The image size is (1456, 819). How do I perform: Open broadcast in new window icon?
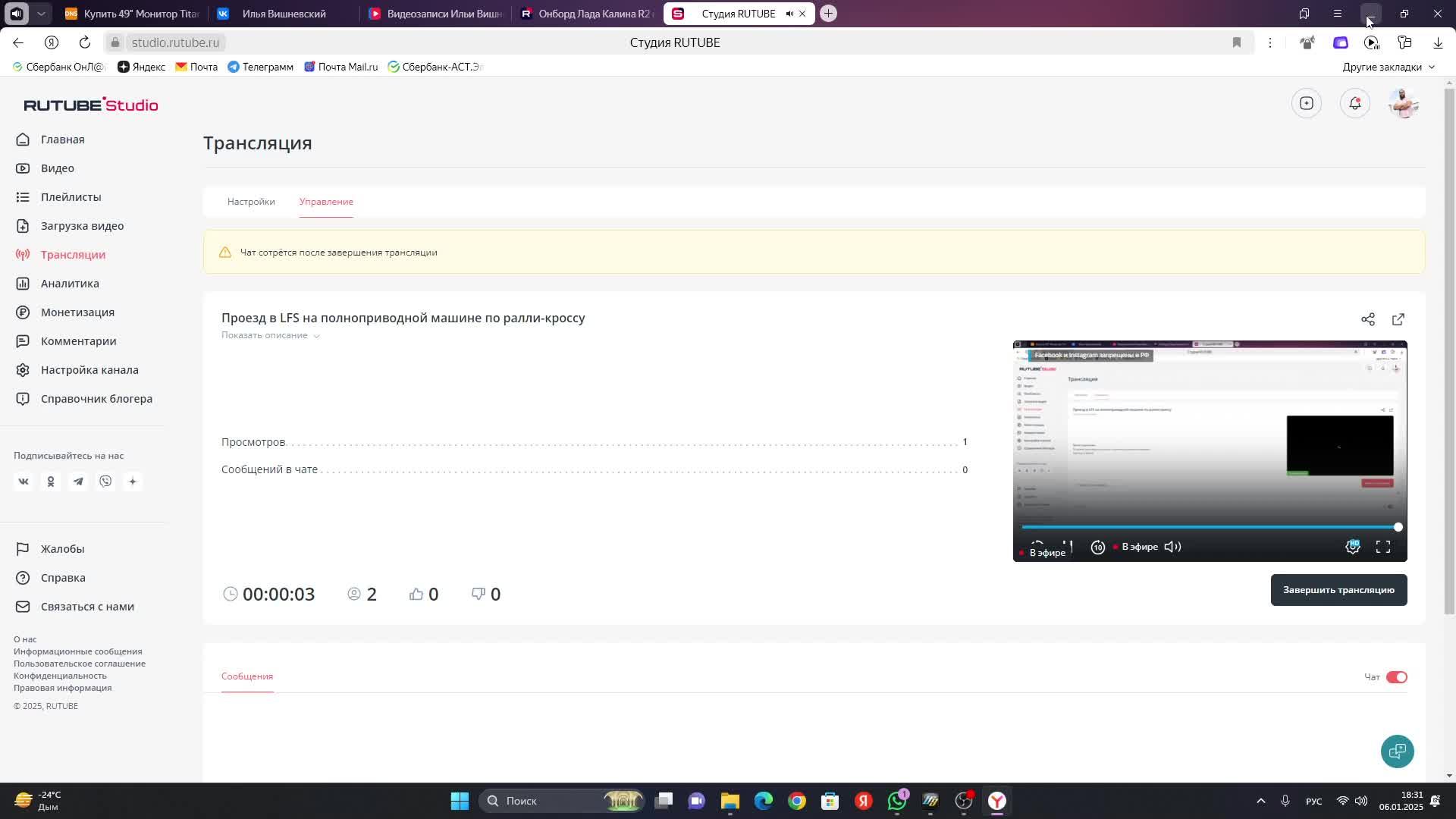pos(1398,319)
